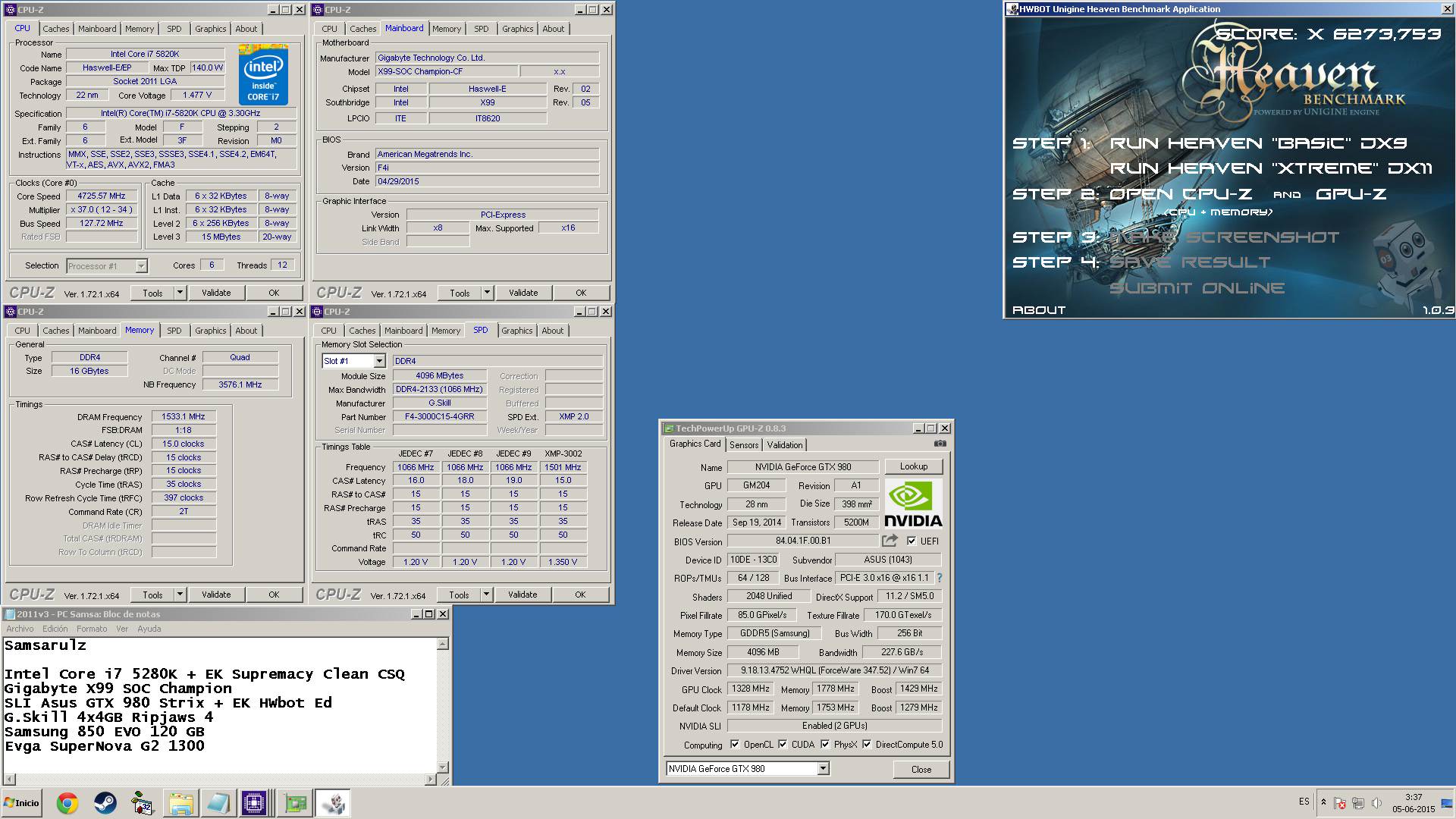Expand Tools arrow in the Memory window
This screenshot has height=819, width=1456.
180,595
